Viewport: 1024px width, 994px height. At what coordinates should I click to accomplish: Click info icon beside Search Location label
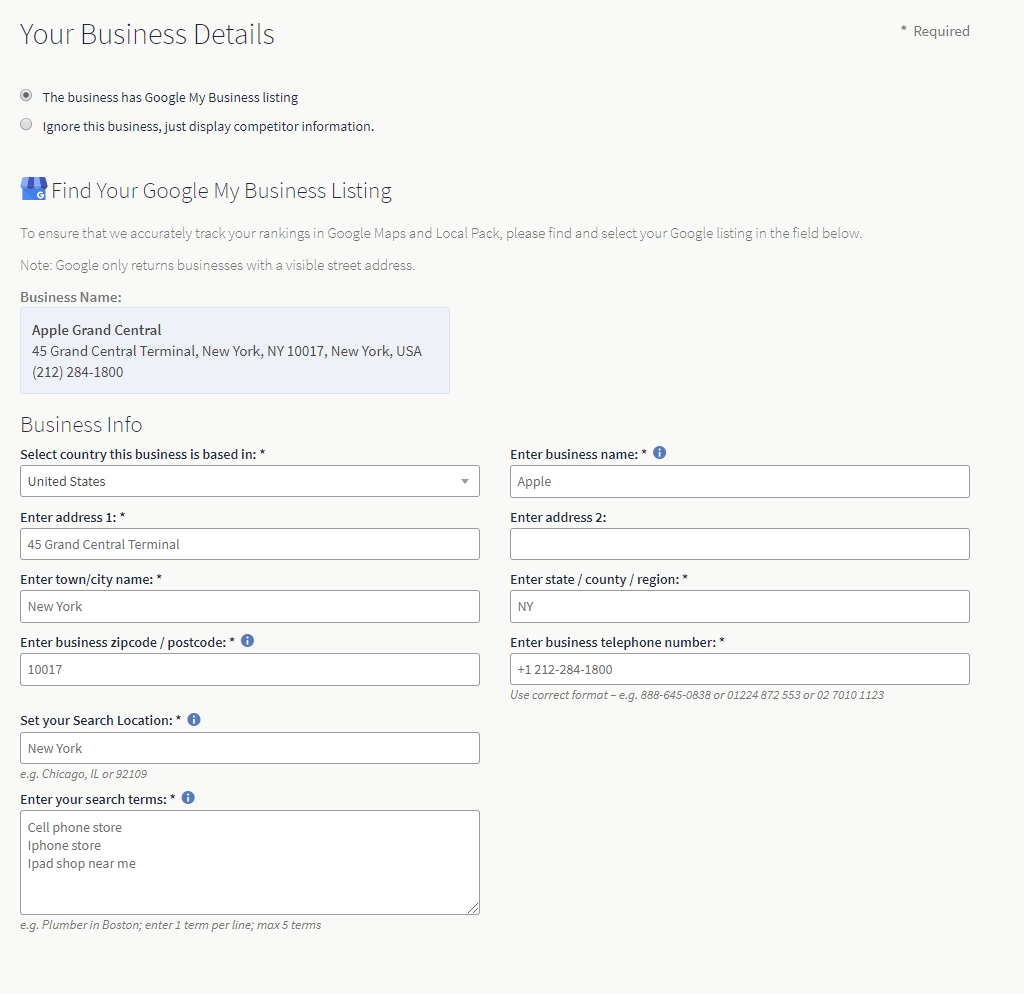(194, 720)
